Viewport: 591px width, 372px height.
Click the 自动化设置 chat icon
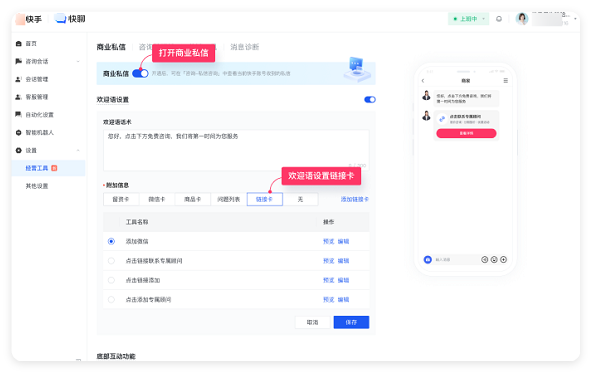[18, 114]
